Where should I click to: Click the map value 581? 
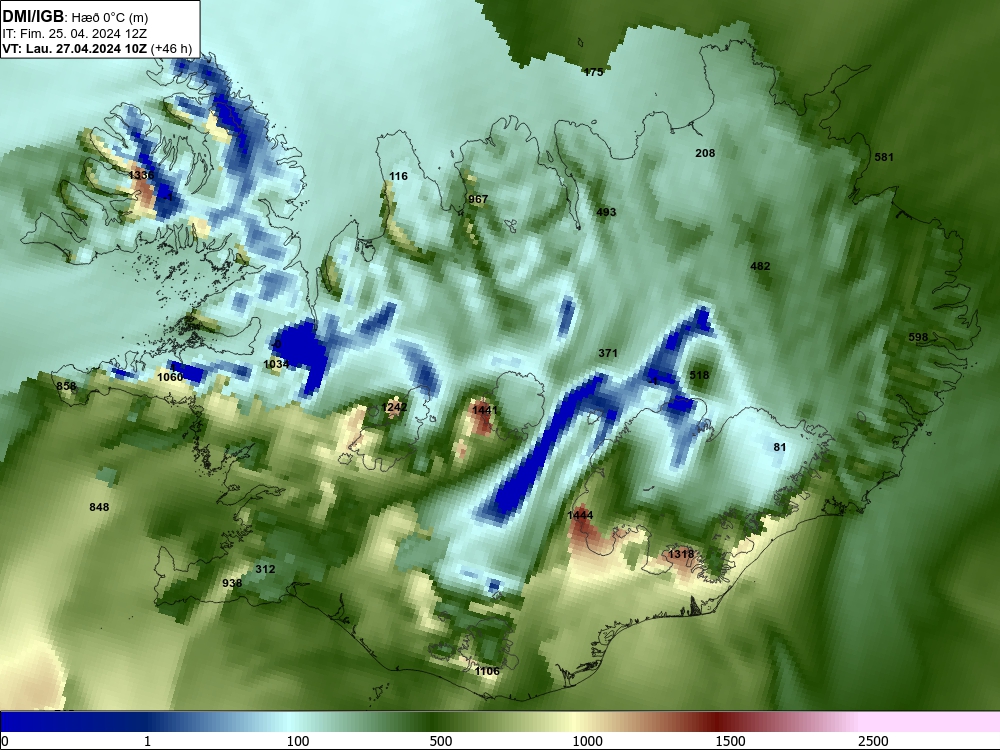pos(884,157)
